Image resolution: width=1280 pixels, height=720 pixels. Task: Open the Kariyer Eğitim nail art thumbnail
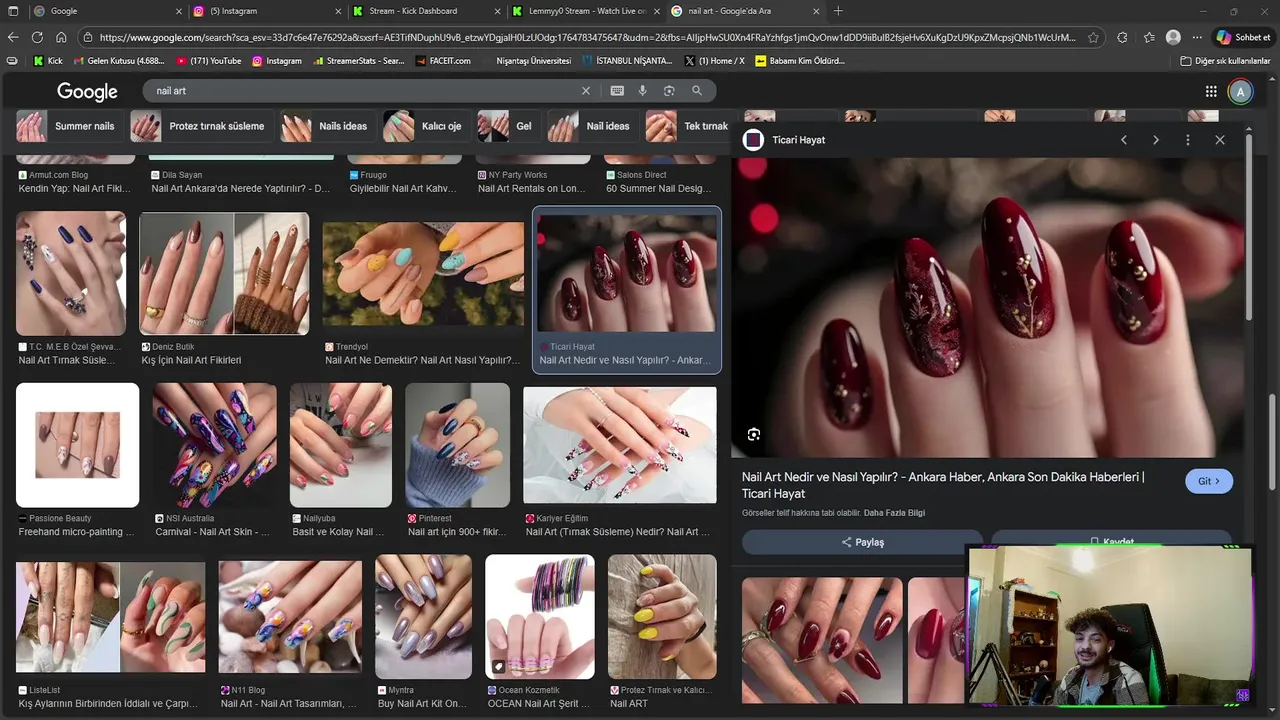tap(620, 444)
